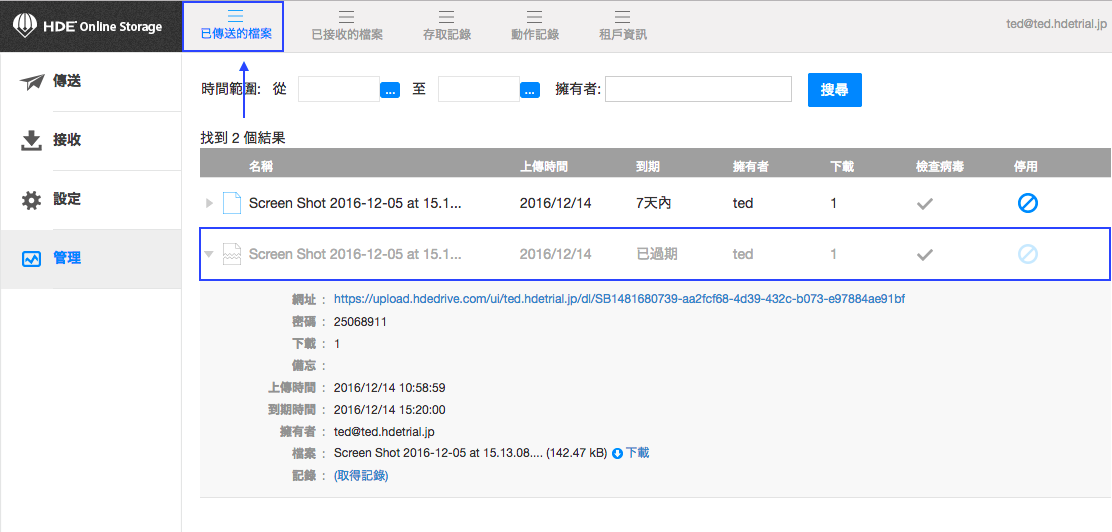This screenshot has height=532, width=1112.
Task: Click the 下載 download link
Action: pyautogui.click(x=638, y=453)
